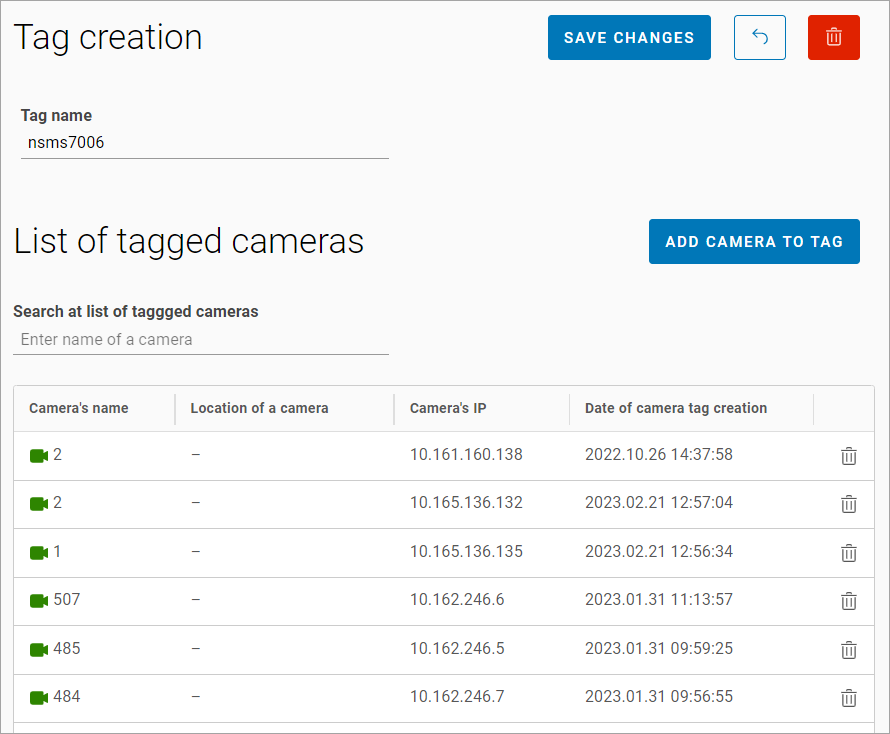
Task: Delete camera 507 from the tag
Action: point(848,601)
